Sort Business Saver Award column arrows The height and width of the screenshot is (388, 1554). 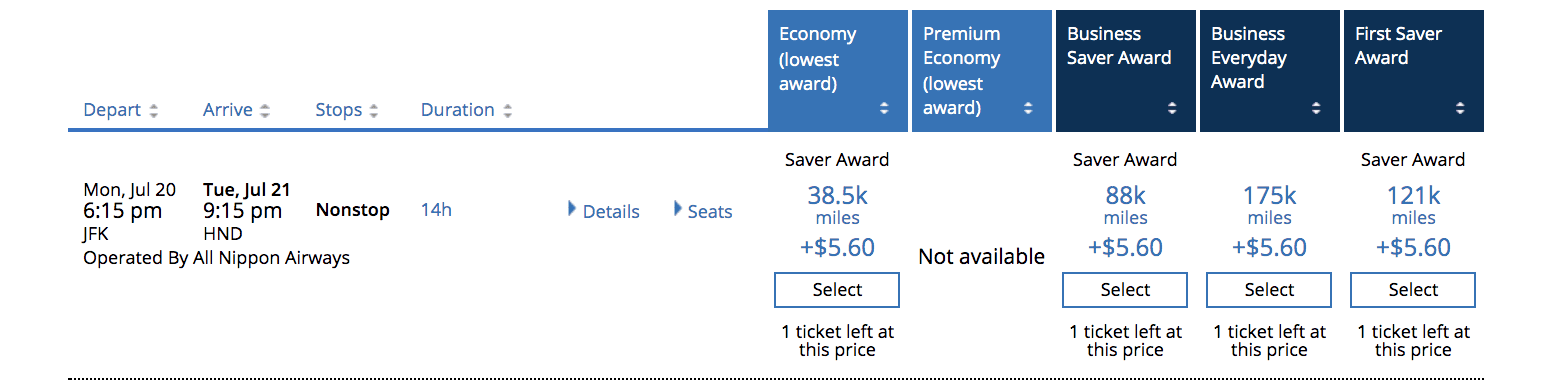tap(1172, 108)
